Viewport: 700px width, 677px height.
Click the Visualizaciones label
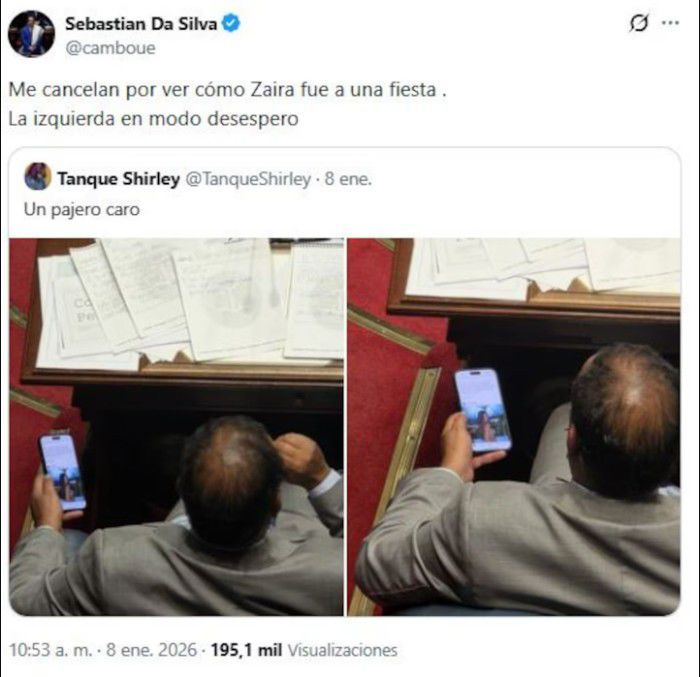(x=342, y=650)
